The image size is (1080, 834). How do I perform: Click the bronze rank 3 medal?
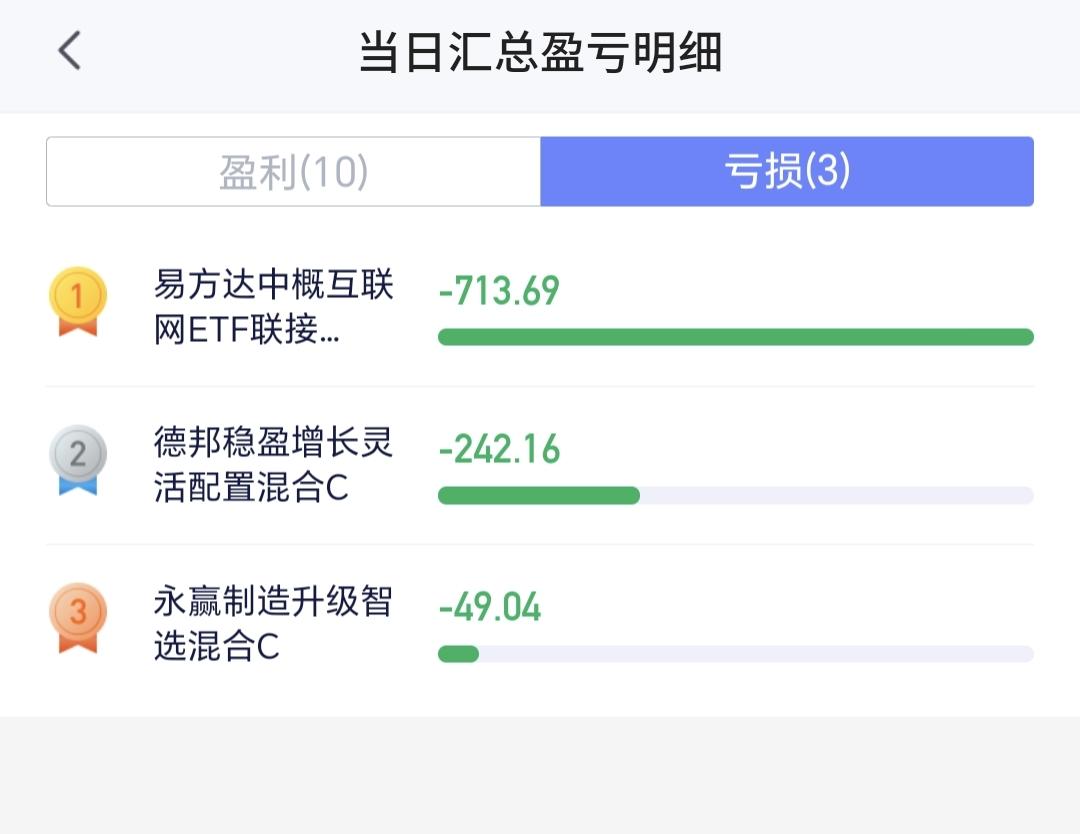pos(78,618)
